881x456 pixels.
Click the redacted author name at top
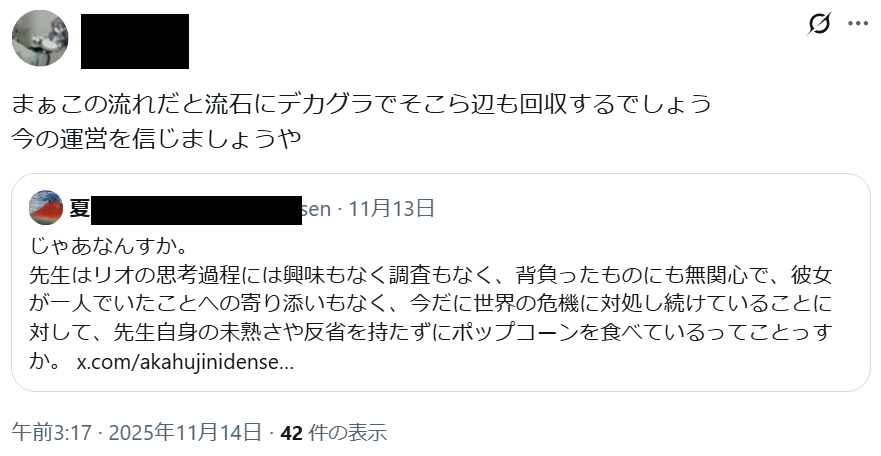coord(135,41)
